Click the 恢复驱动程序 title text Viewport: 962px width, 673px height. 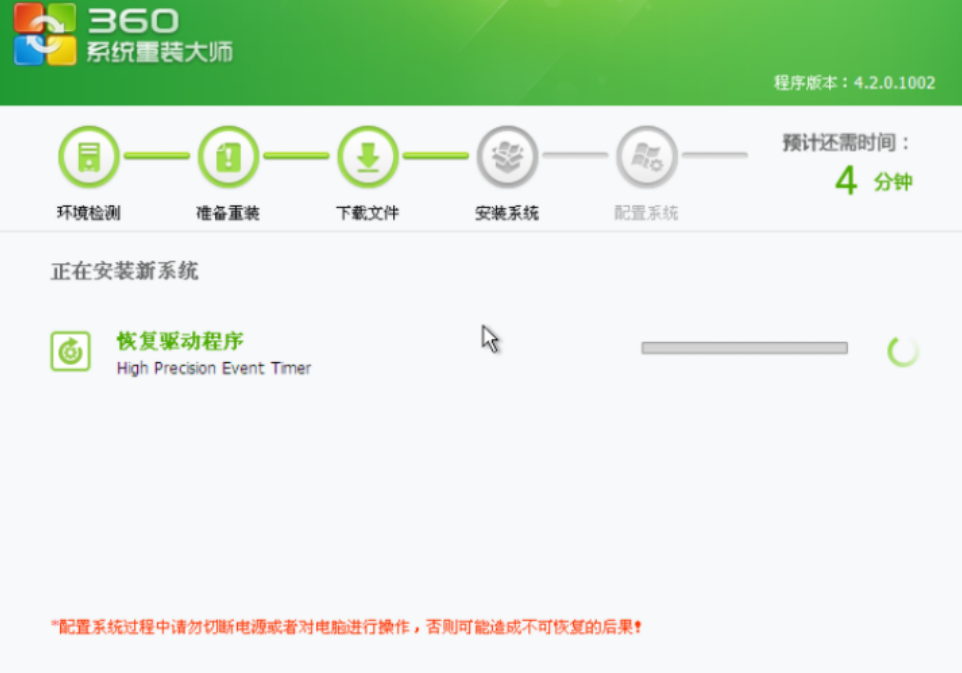[x=180, y=341]
